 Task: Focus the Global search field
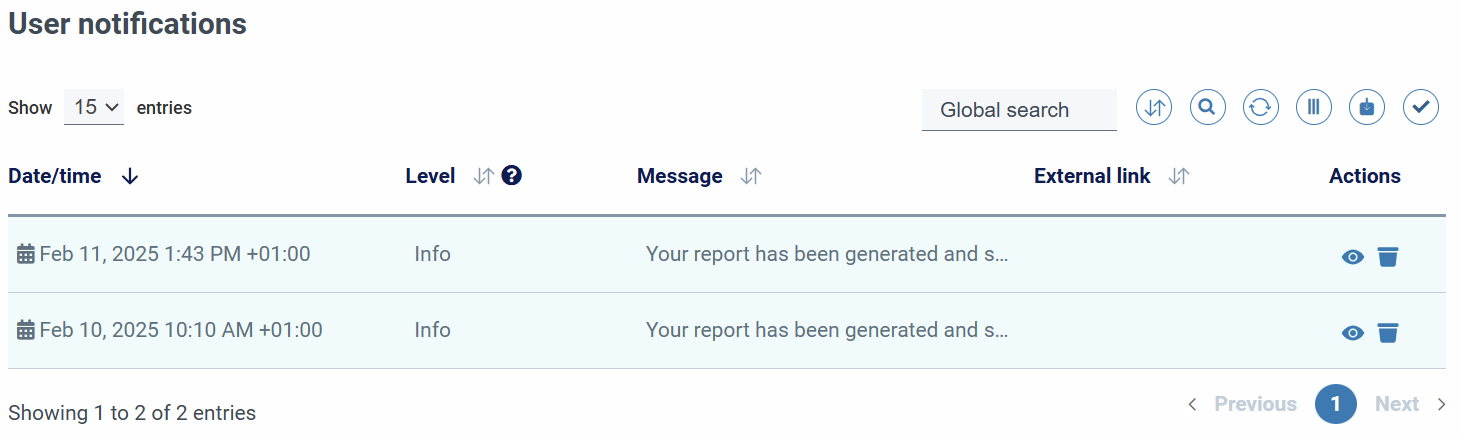point(1019,110)
